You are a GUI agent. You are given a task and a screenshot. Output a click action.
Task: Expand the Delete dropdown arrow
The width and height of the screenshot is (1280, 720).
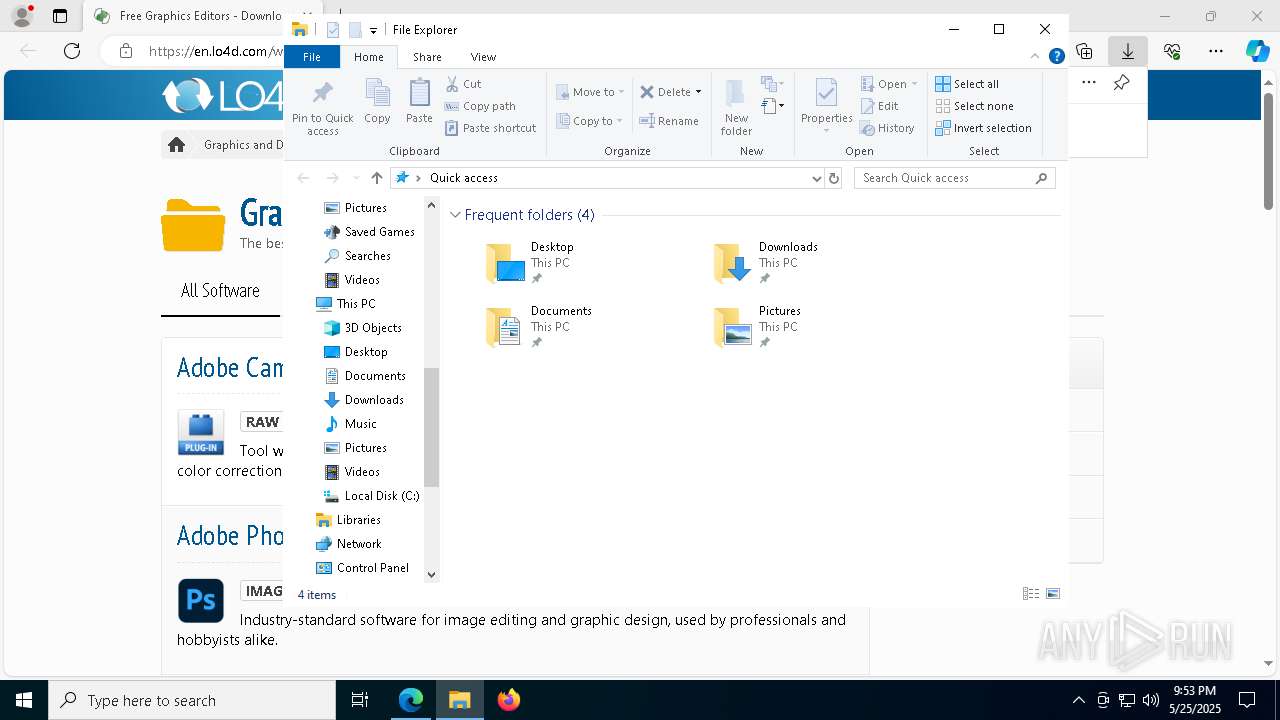coord(698,92)
